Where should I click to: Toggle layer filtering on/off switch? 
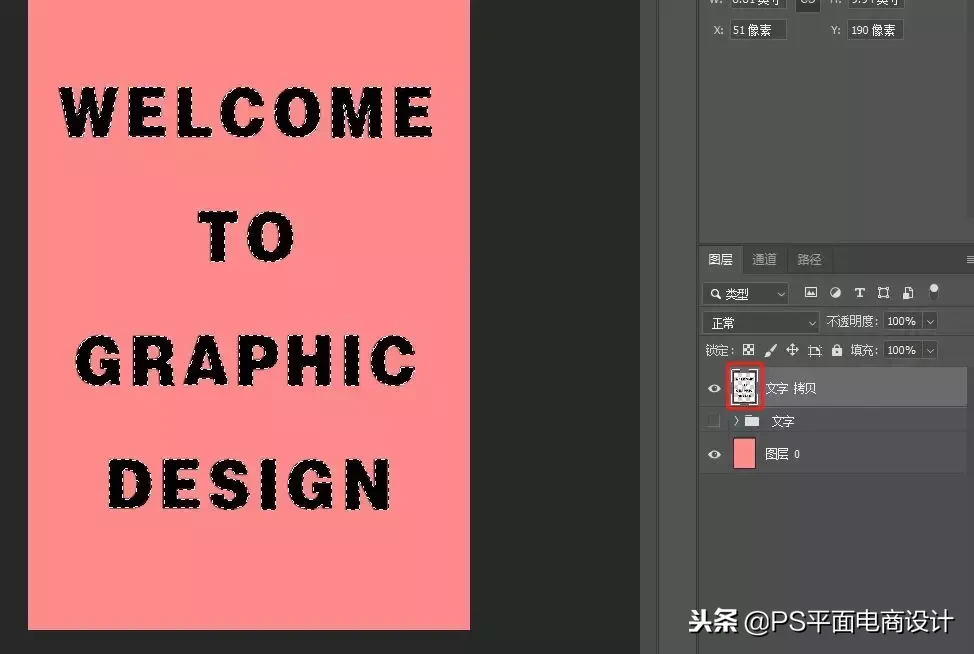coord(933,291)
